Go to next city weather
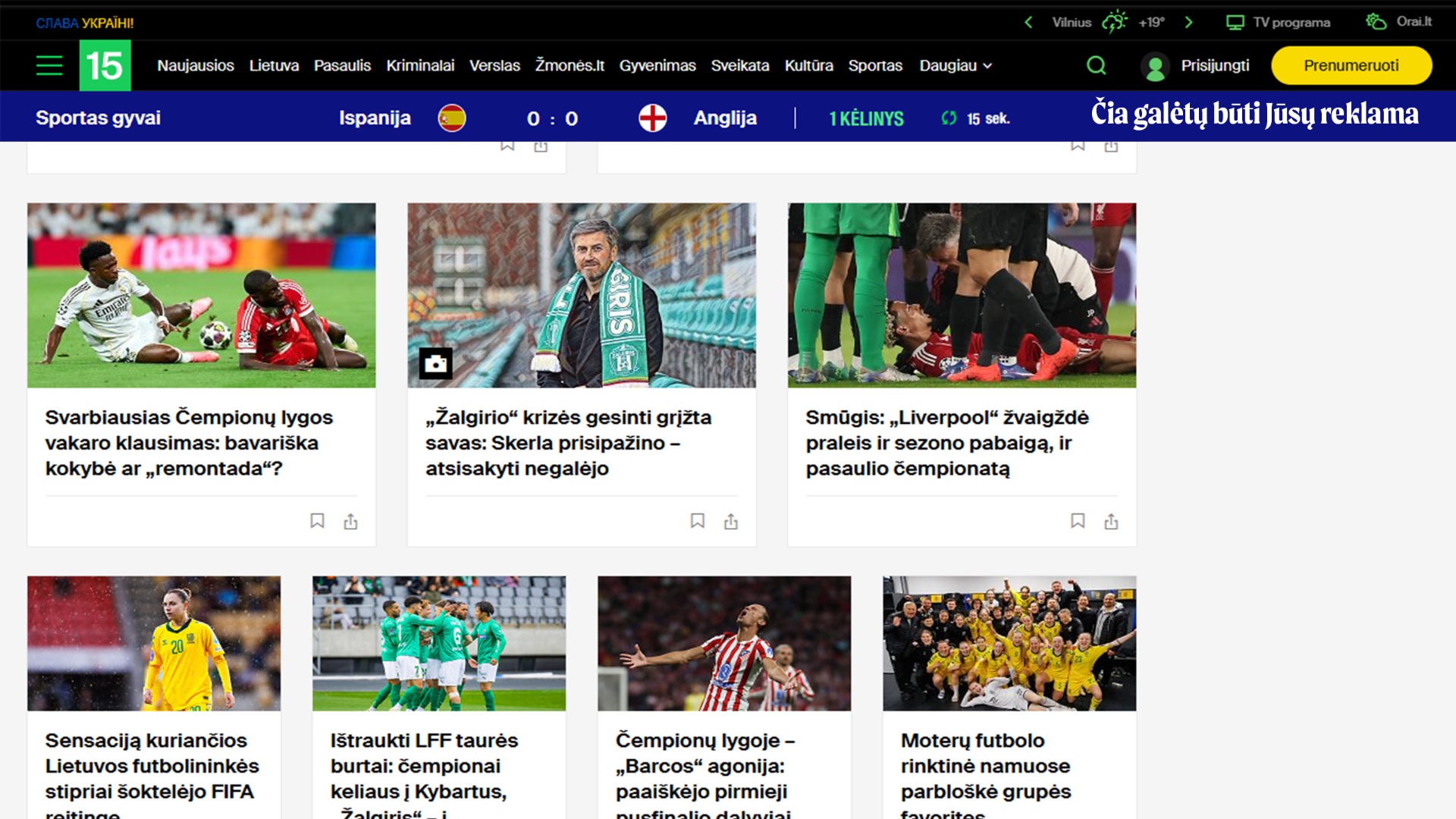The height and width of the screenshot is (819, 1456). pos(1188,22)
